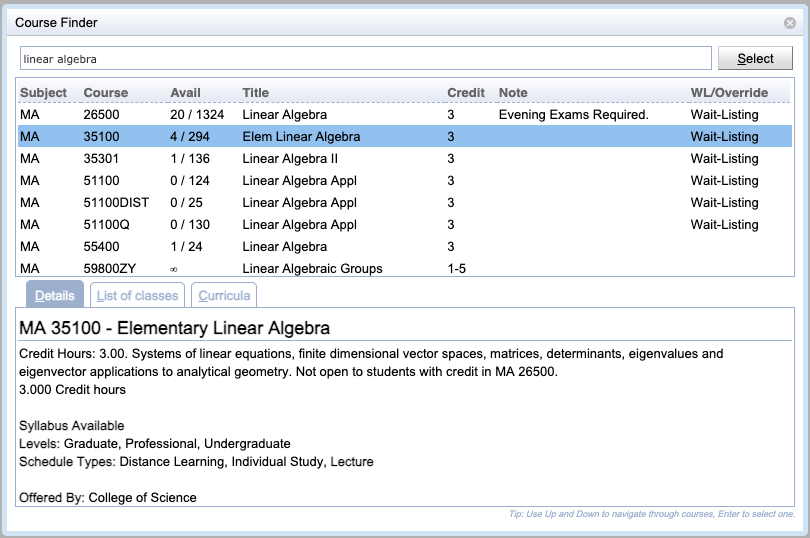The width and height of the screenshot is (810, 538).
Task: Select the 59800ZY Linear Algebraic Groups row
Action: (x=404, y=268)
